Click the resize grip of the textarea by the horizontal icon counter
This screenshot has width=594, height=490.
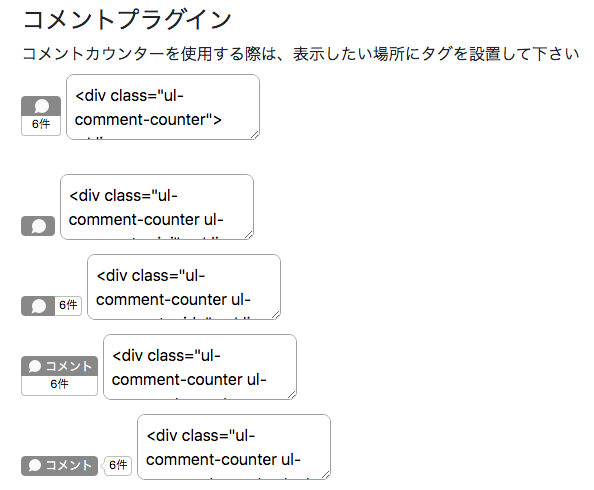(276, 315)
